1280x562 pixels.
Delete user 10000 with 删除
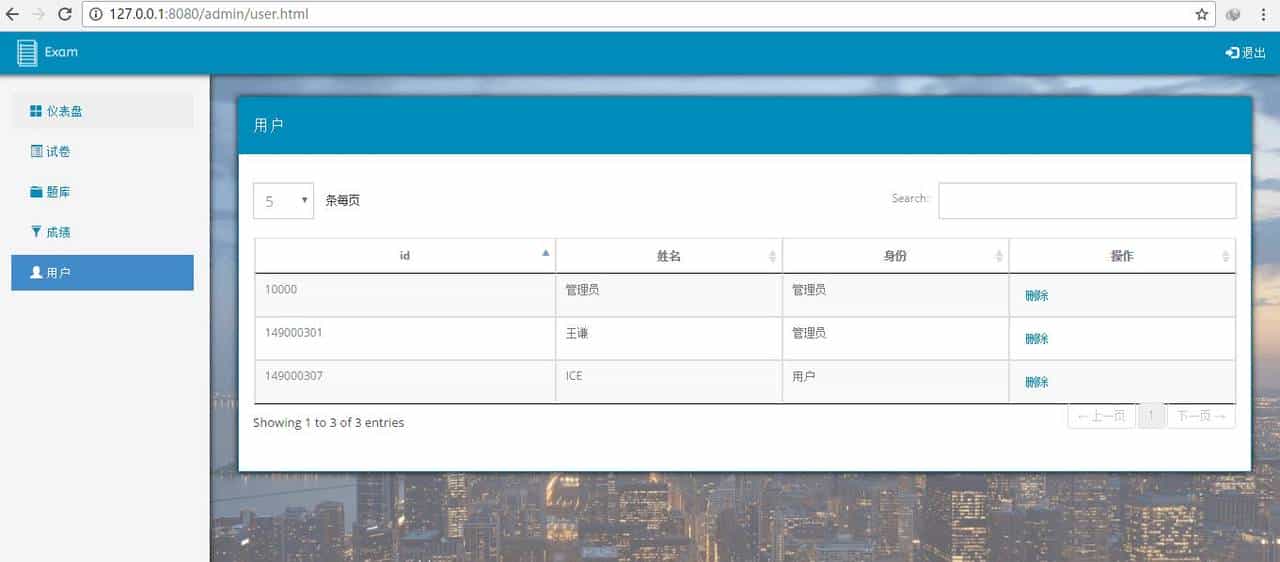click(x=1036, y=296)
